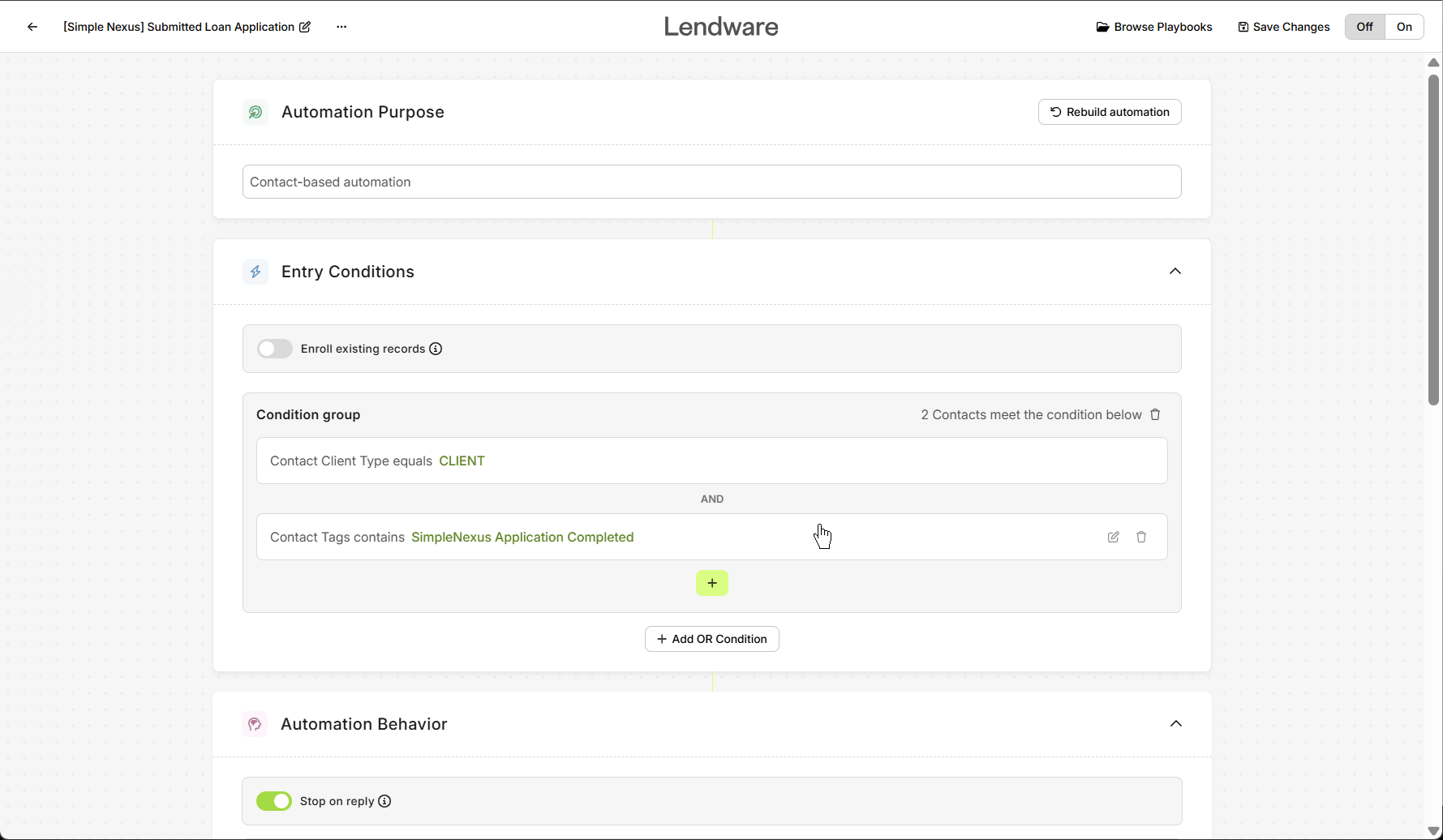The image size is (1443, 840).
Task: Click Rebuild automation button
Action: click(x=1109, y=112)
